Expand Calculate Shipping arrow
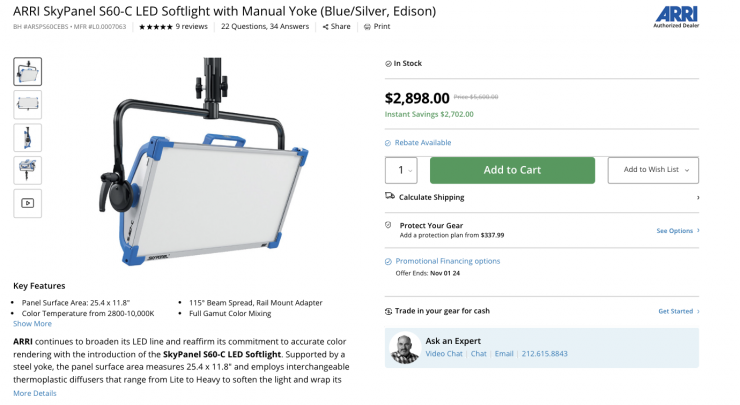 pyautogui.click(x=697, y=197)
